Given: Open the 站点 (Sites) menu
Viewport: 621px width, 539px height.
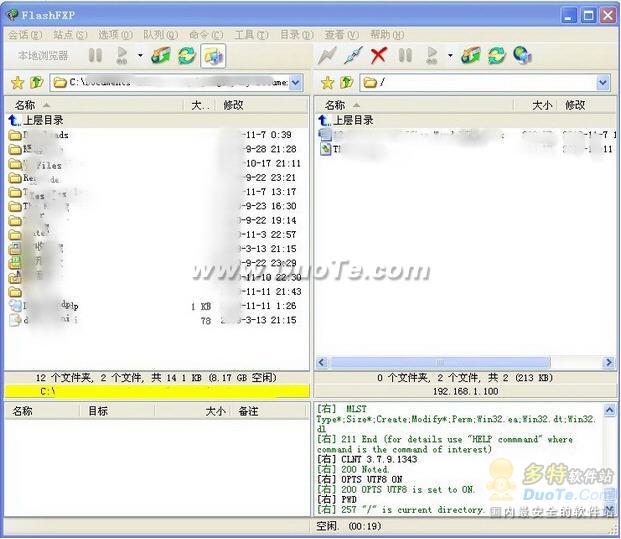Looking at the screenshot, I should 70,35.
